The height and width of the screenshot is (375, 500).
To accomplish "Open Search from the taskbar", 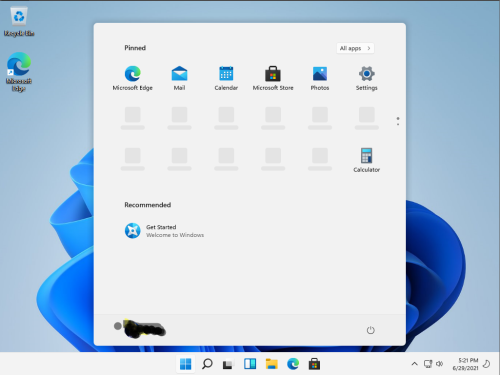I will (207, 364).
